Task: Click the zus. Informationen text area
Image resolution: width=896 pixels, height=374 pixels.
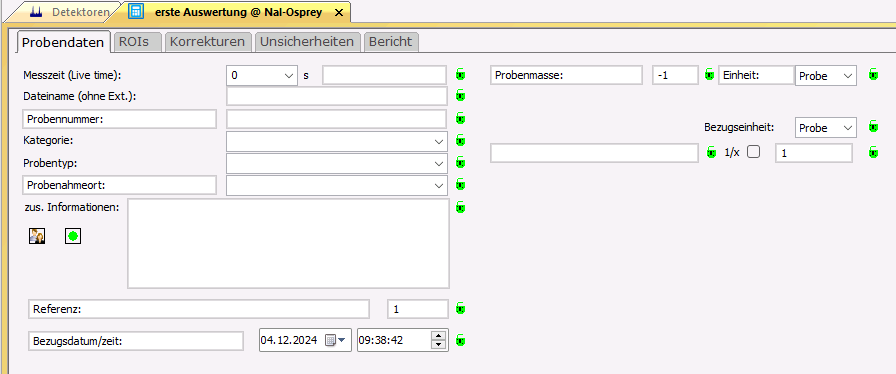Action: (x=288, y=243)
